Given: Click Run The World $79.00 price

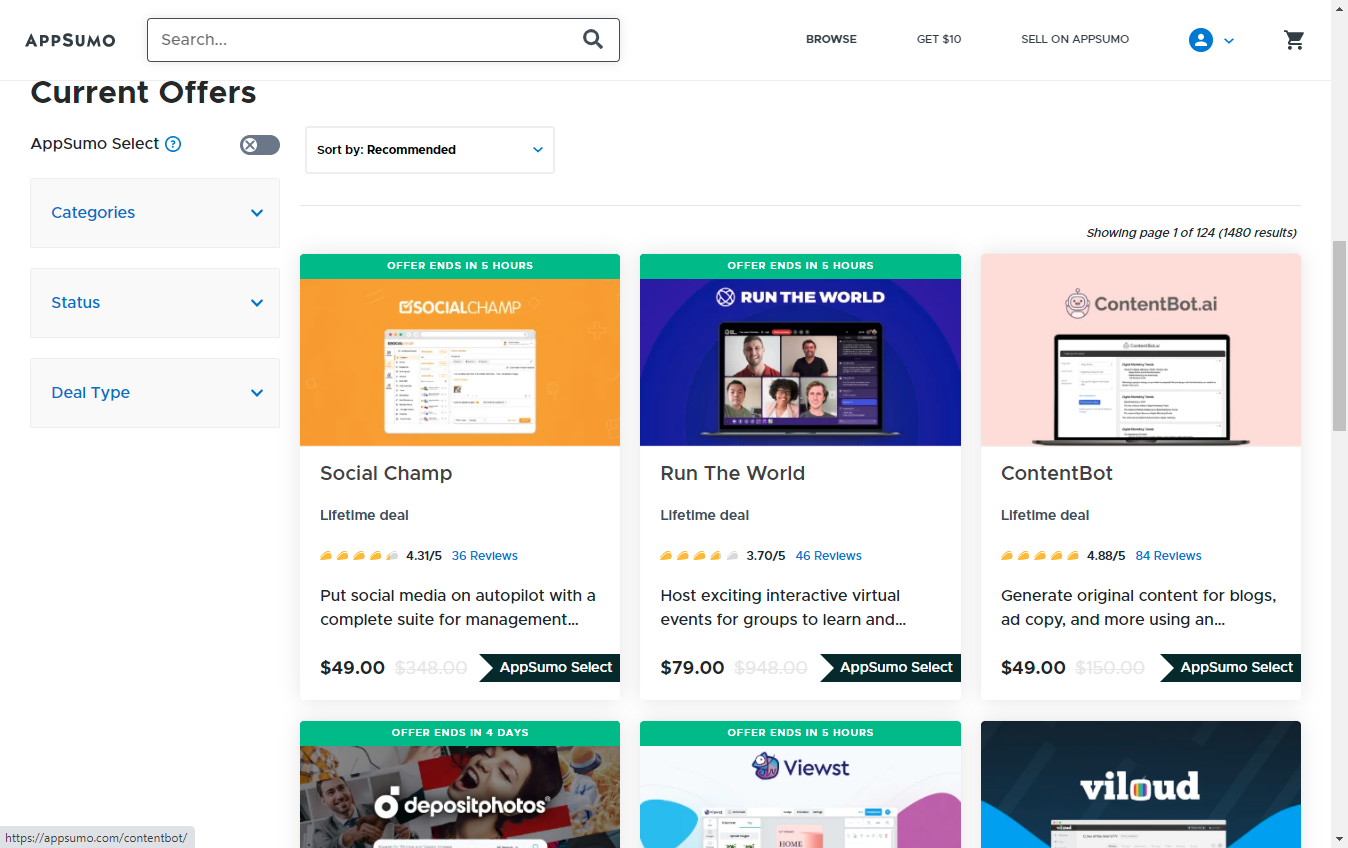Looking at the screenshot, I should tap(692, 668).
